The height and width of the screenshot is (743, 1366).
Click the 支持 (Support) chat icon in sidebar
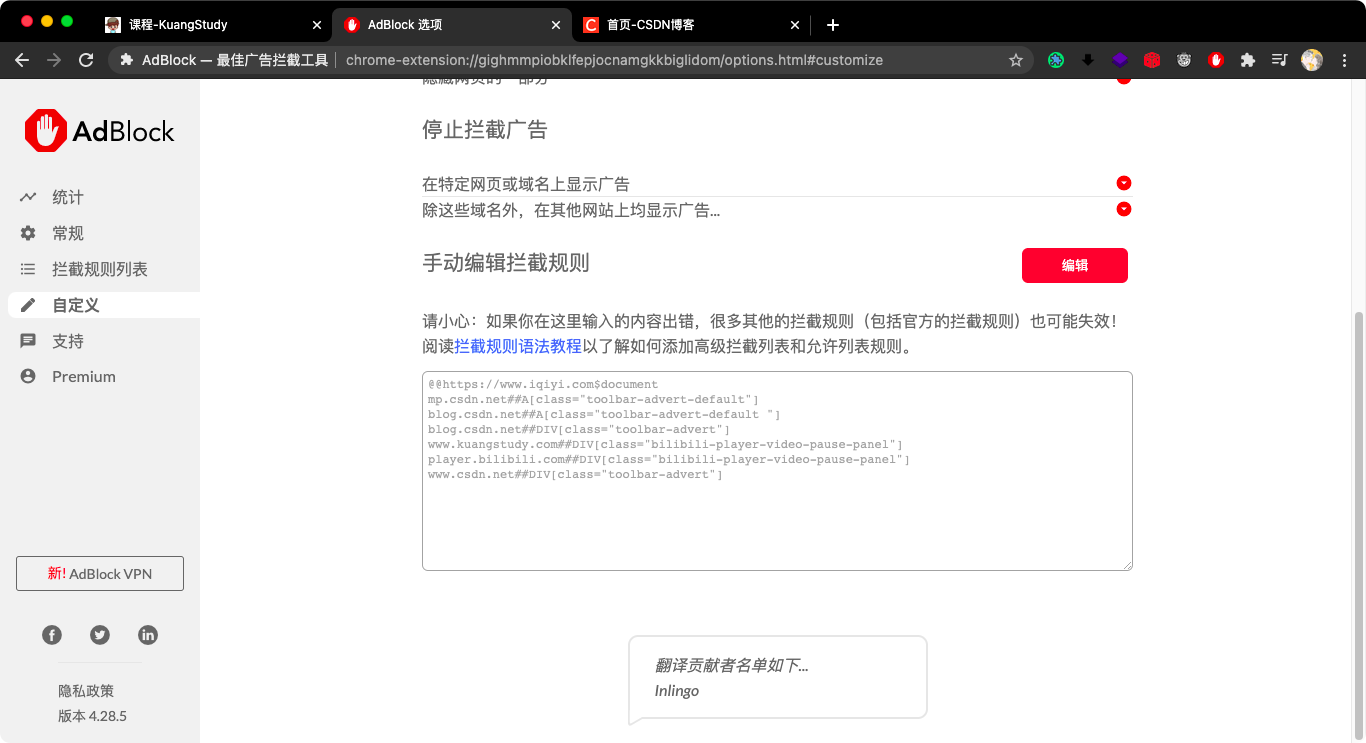click(x=67, y=341)
